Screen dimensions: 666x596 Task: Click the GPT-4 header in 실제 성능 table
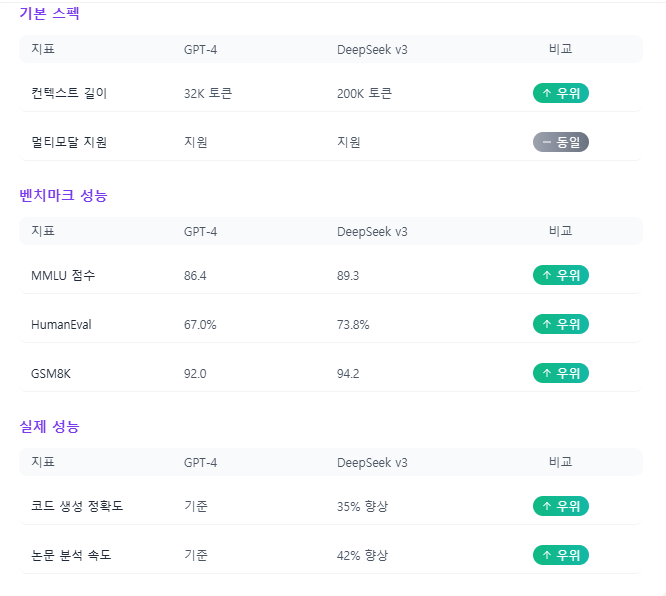click(x=200, y=462)
